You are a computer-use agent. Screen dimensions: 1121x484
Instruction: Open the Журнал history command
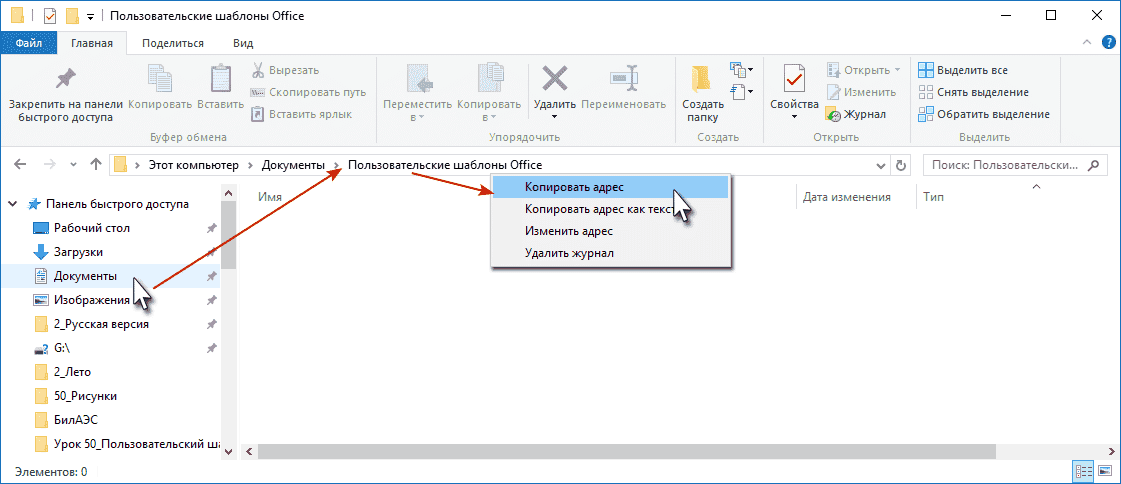point(856,114)
